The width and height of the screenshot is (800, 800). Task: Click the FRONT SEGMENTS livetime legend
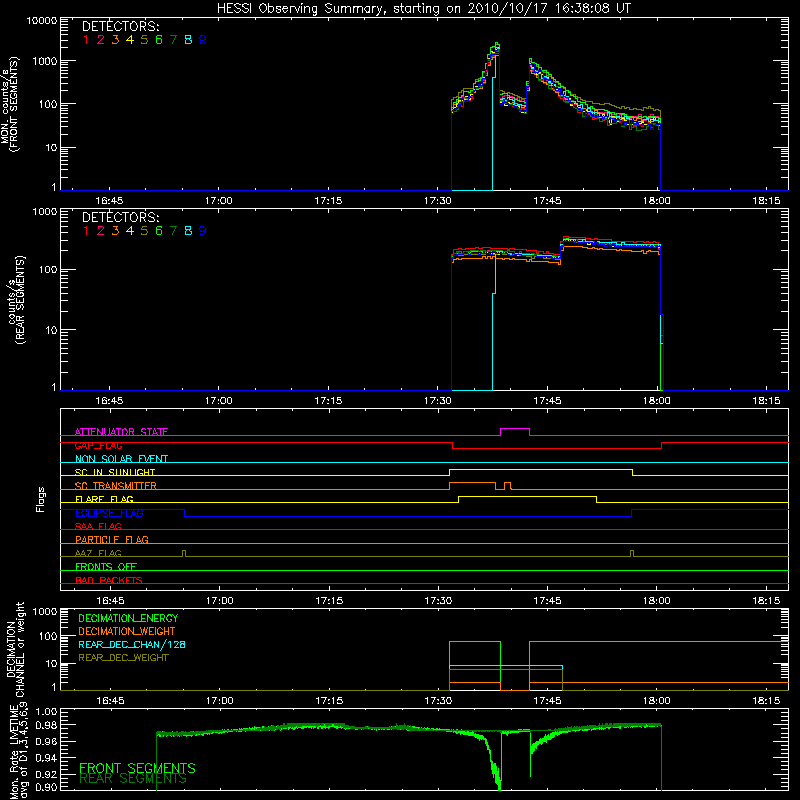pos(137,768)
